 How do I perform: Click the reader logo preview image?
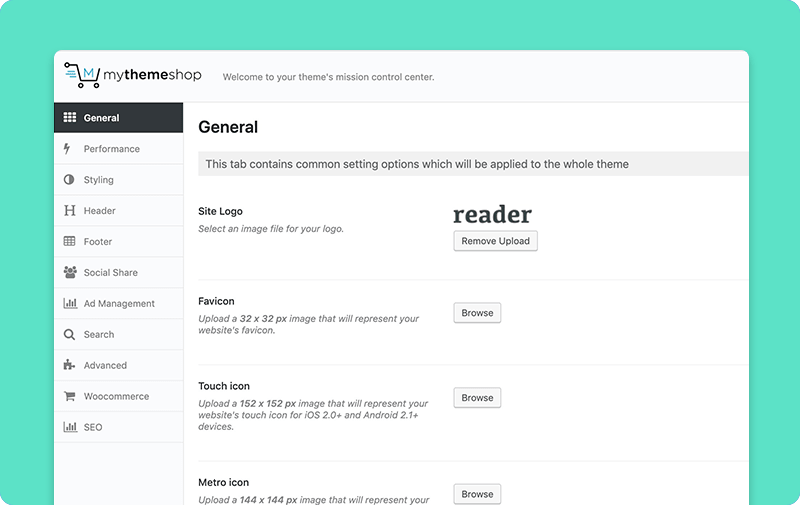[x=492, y=214]
